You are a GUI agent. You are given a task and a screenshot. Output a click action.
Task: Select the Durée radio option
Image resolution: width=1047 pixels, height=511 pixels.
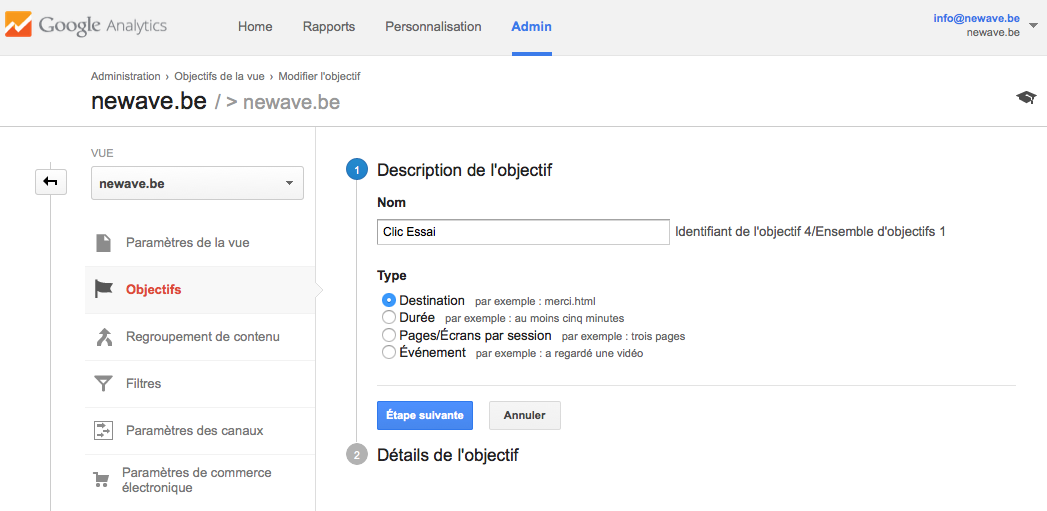coord(389,317)
